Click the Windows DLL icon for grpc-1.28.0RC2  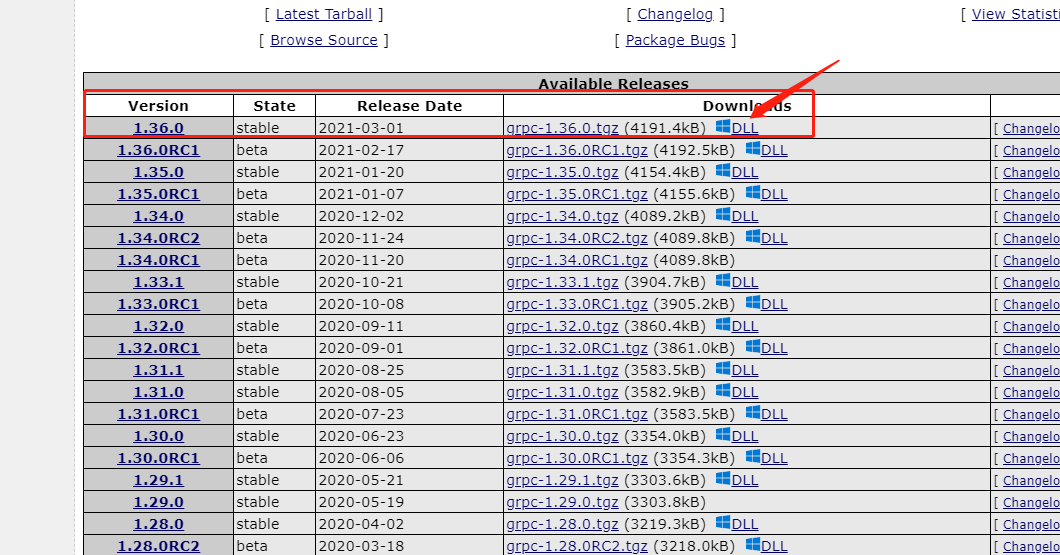tap(752, 544)
